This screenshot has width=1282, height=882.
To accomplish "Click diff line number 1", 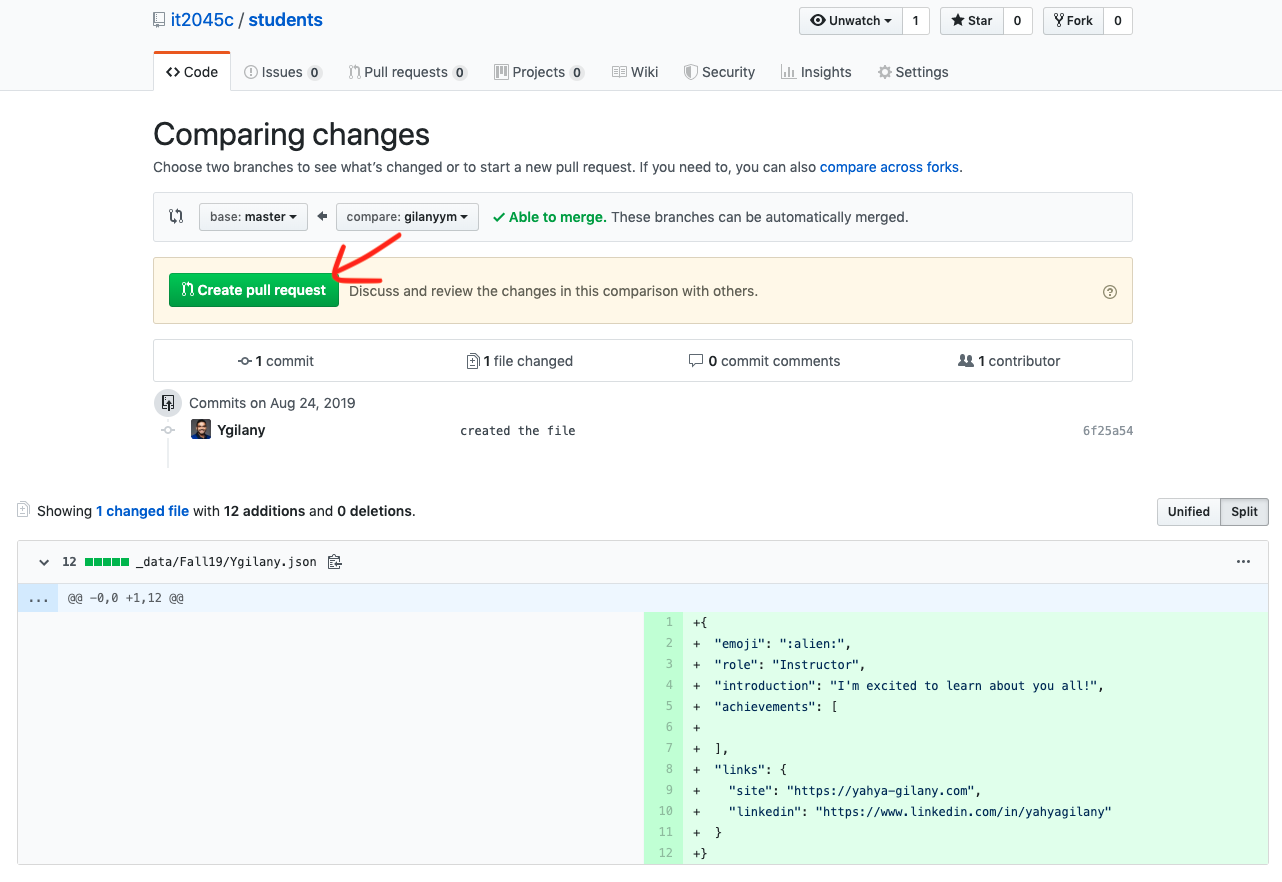I will coord(664,622).
